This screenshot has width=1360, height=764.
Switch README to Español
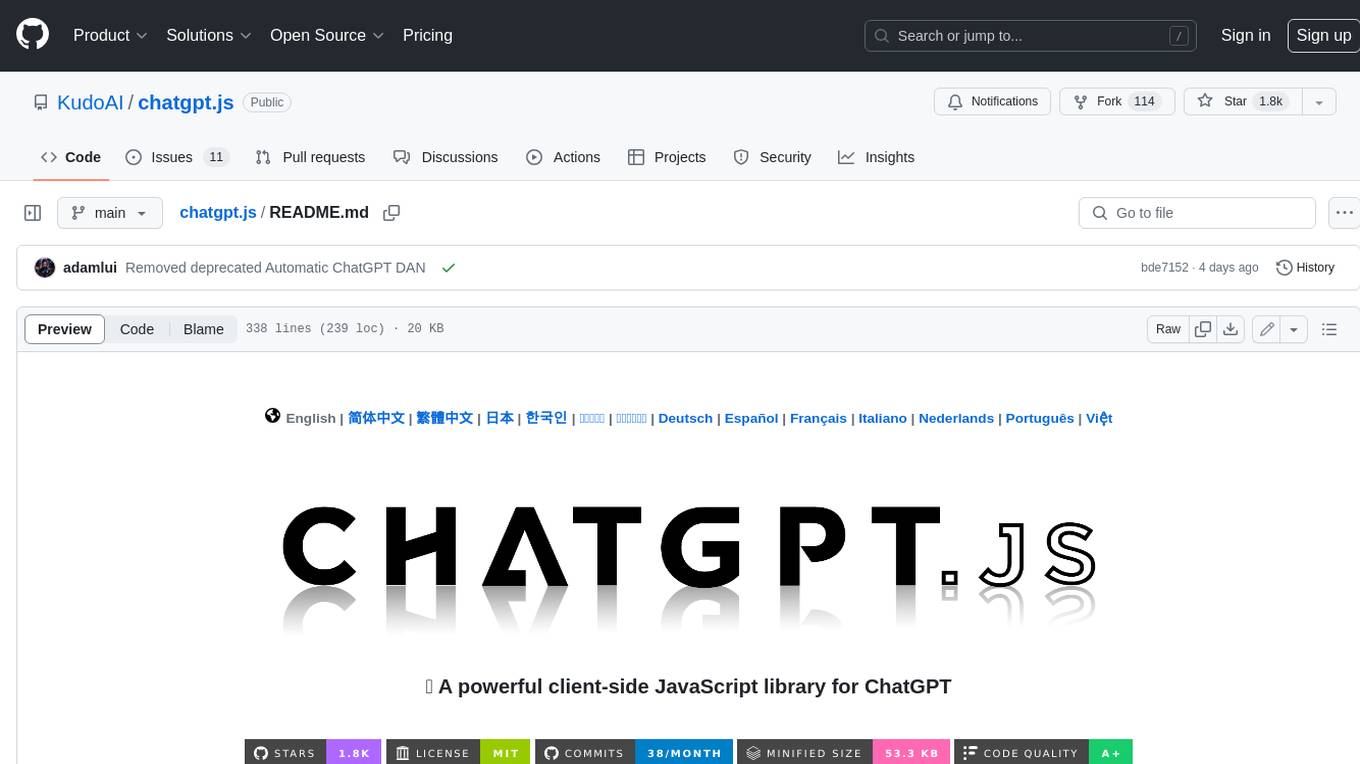click(751, 418)
